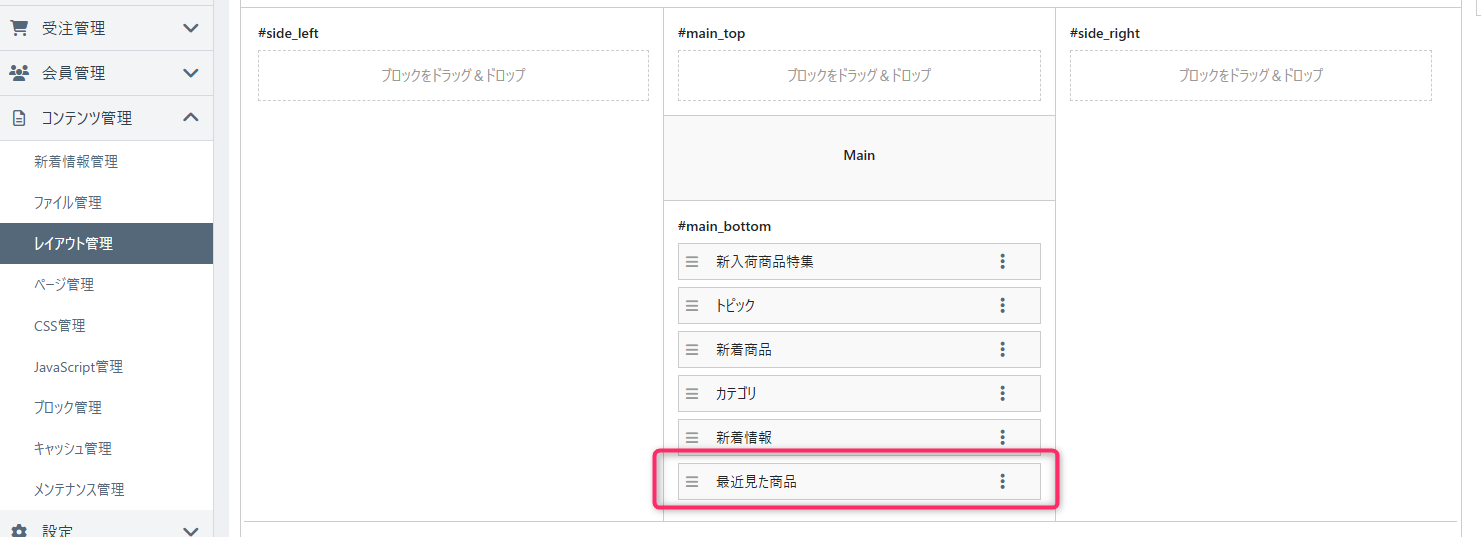
Task: Open 新着情報管理 in the sidebar
Action: [76, 162]
